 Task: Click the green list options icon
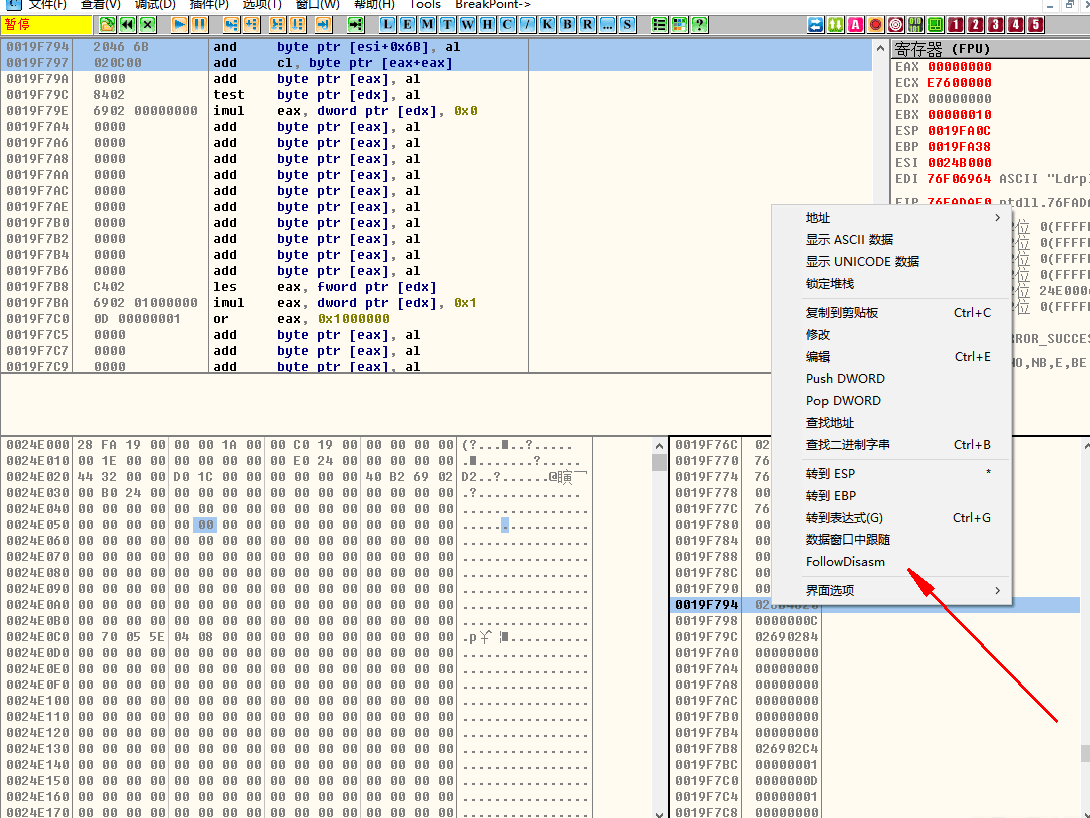pyautogui.click(x=660, y=25)
